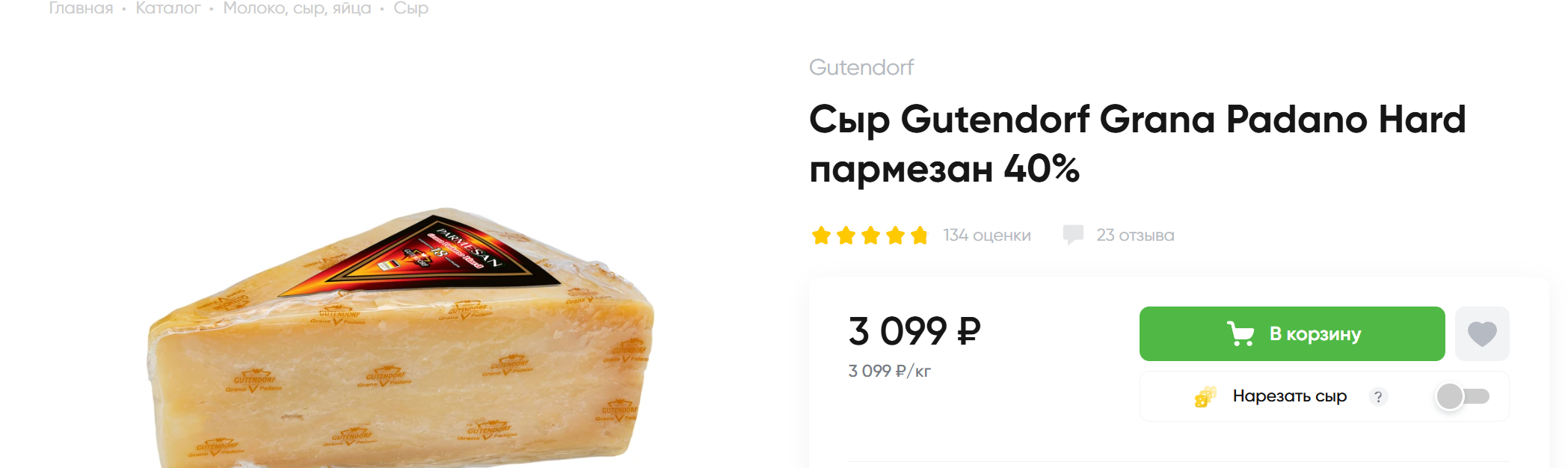The height and width of the screenshot is (468, 1568).
Task: Click the third rating star
Action: [870, 235]
